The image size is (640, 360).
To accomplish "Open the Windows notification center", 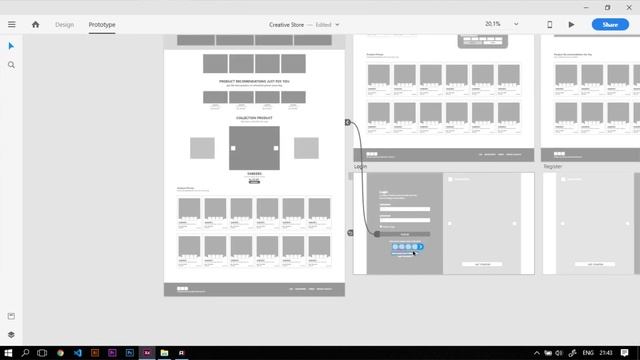I will [x=624, y=353].
